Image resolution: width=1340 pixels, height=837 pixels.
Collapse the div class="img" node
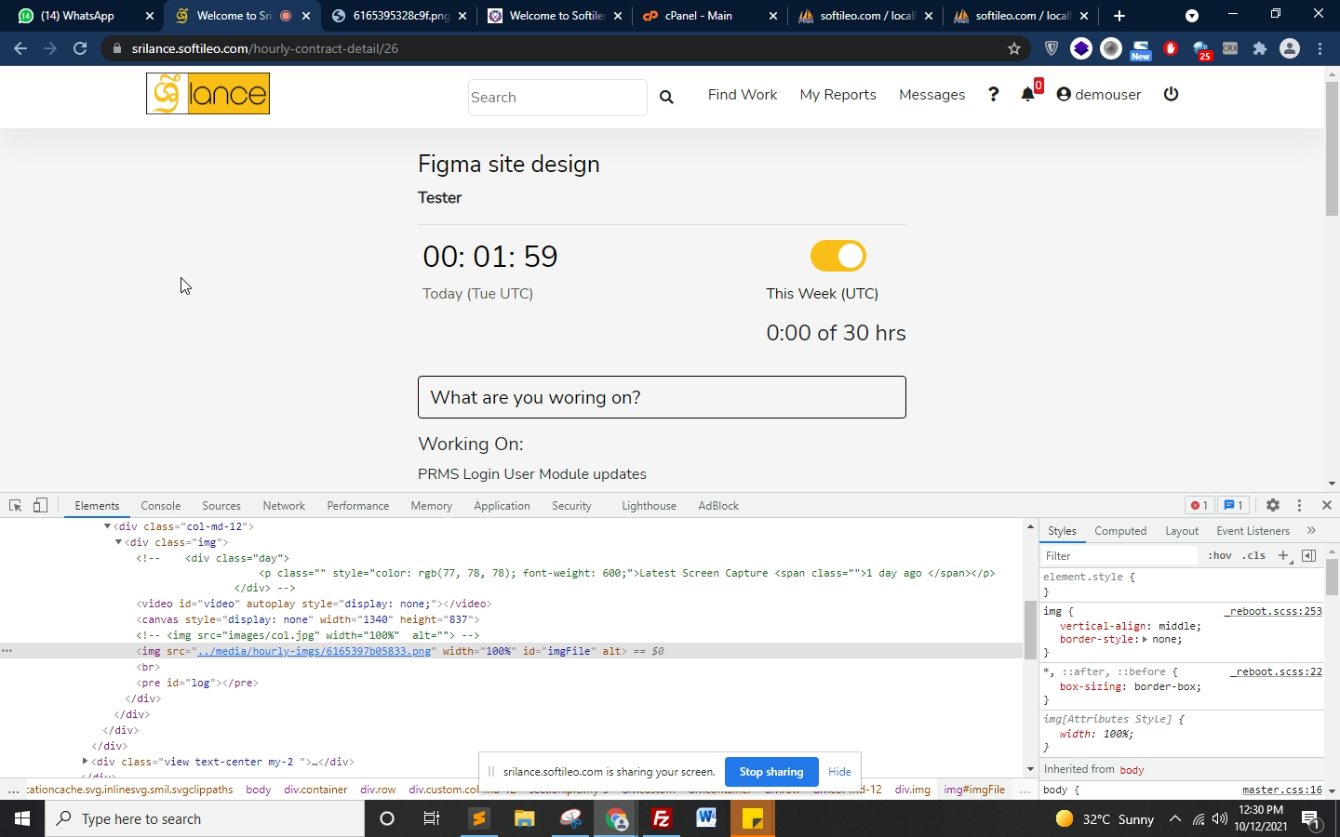(118, 542)
